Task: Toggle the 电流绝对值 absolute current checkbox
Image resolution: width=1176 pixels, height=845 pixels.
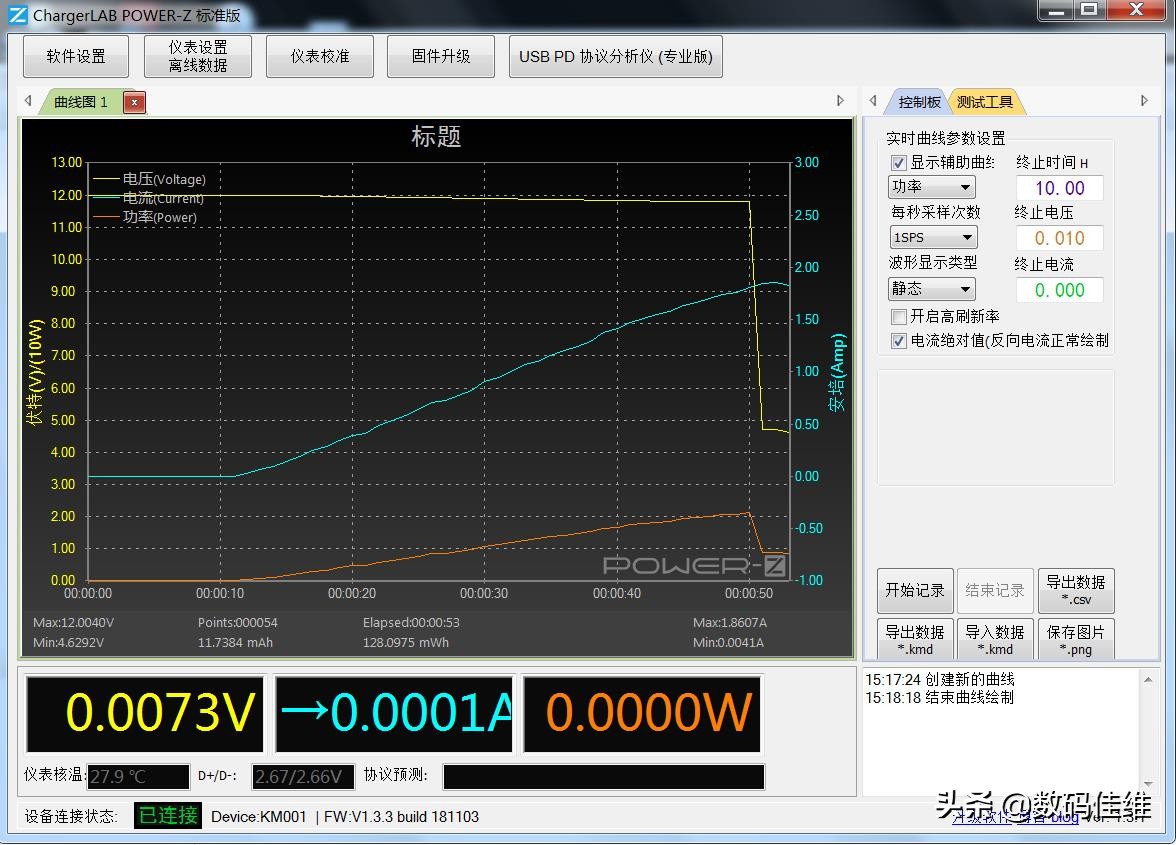Action: (x=897, y=340)
